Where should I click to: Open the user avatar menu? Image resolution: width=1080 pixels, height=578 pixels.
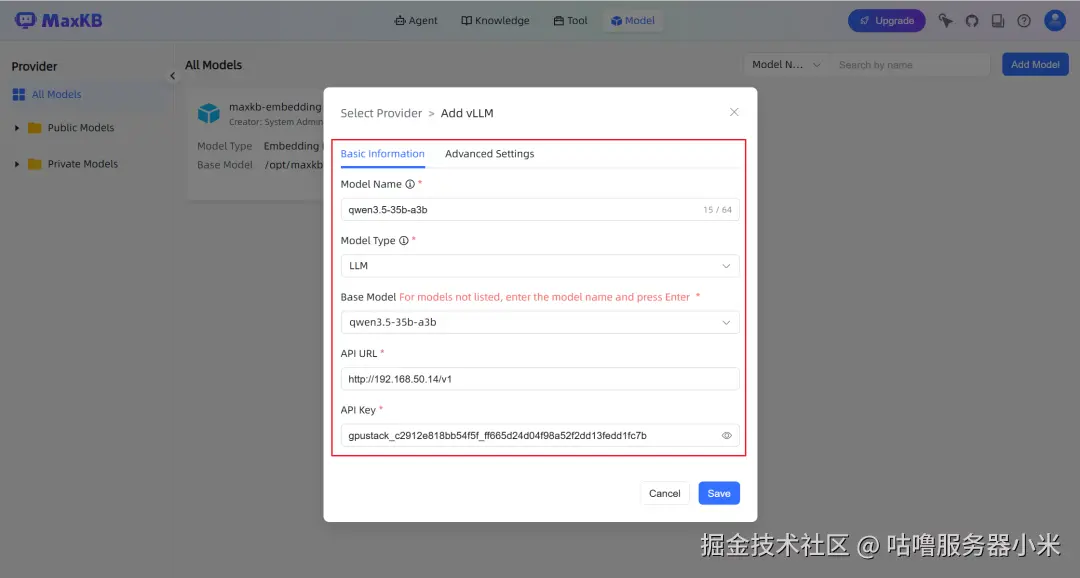point(1055,21)
